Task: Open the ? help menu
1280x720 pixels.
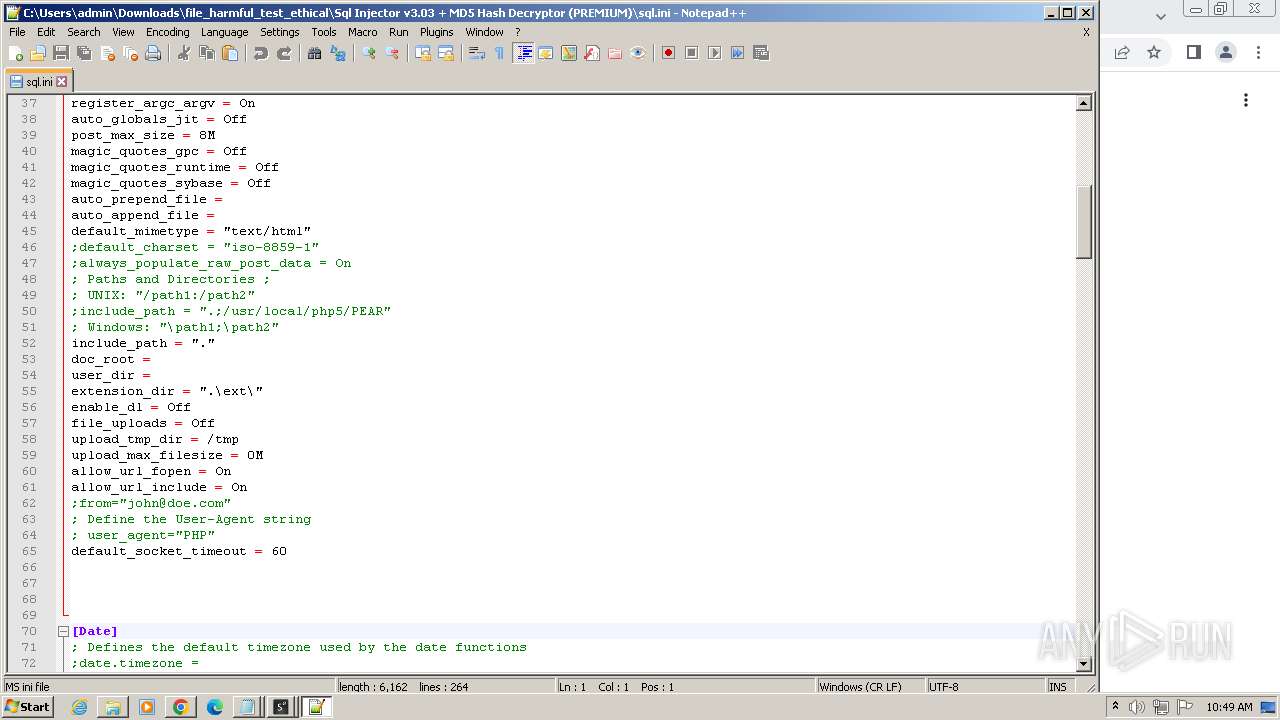Action: [518, 32]
